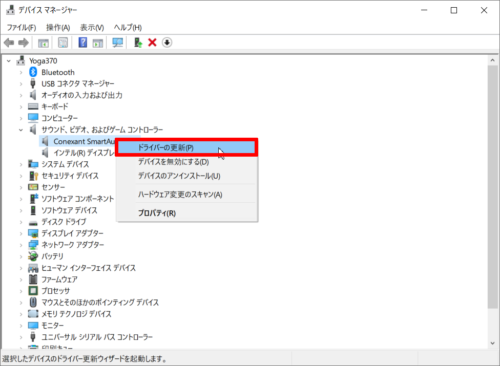Click the プロセッサ chip icon
The height and width of the screenshot is (366, 500).
coord(33,291)
